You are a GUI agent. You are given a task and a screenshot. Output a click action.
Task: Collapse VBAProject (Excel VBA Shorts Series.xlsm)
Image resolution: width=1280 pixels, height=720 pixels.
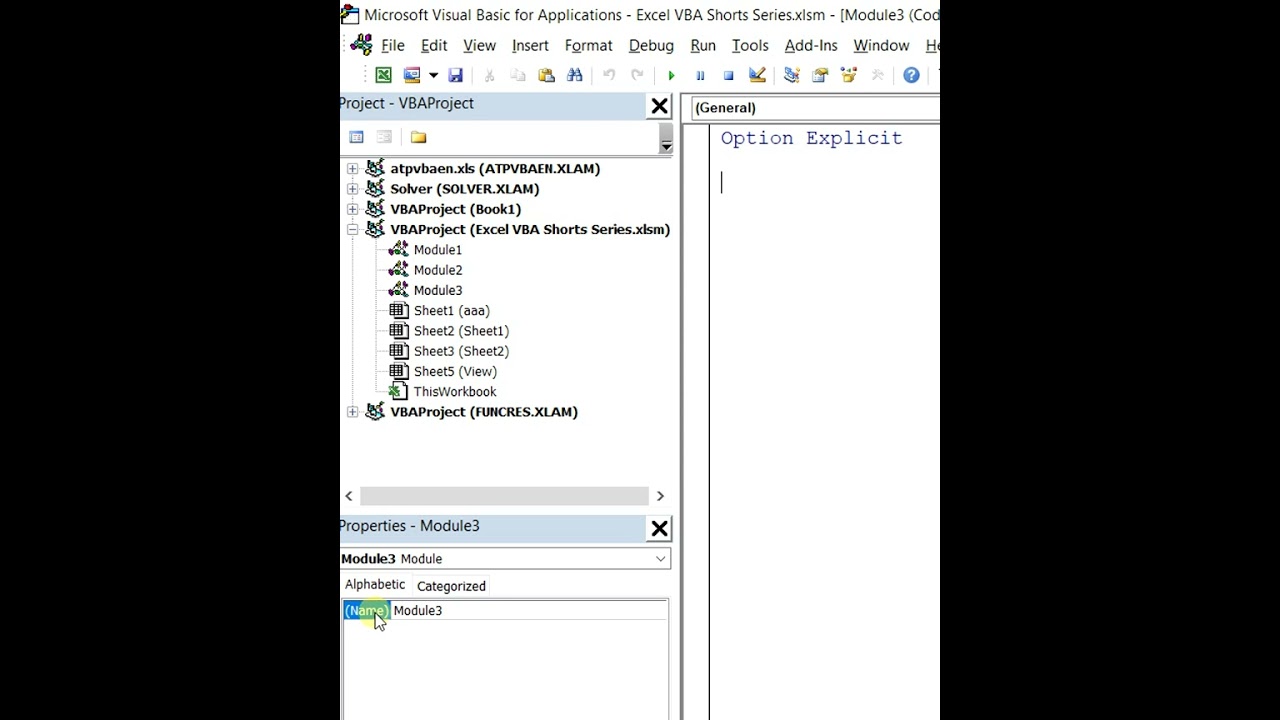pyautogui.click(x=352, y=229)
